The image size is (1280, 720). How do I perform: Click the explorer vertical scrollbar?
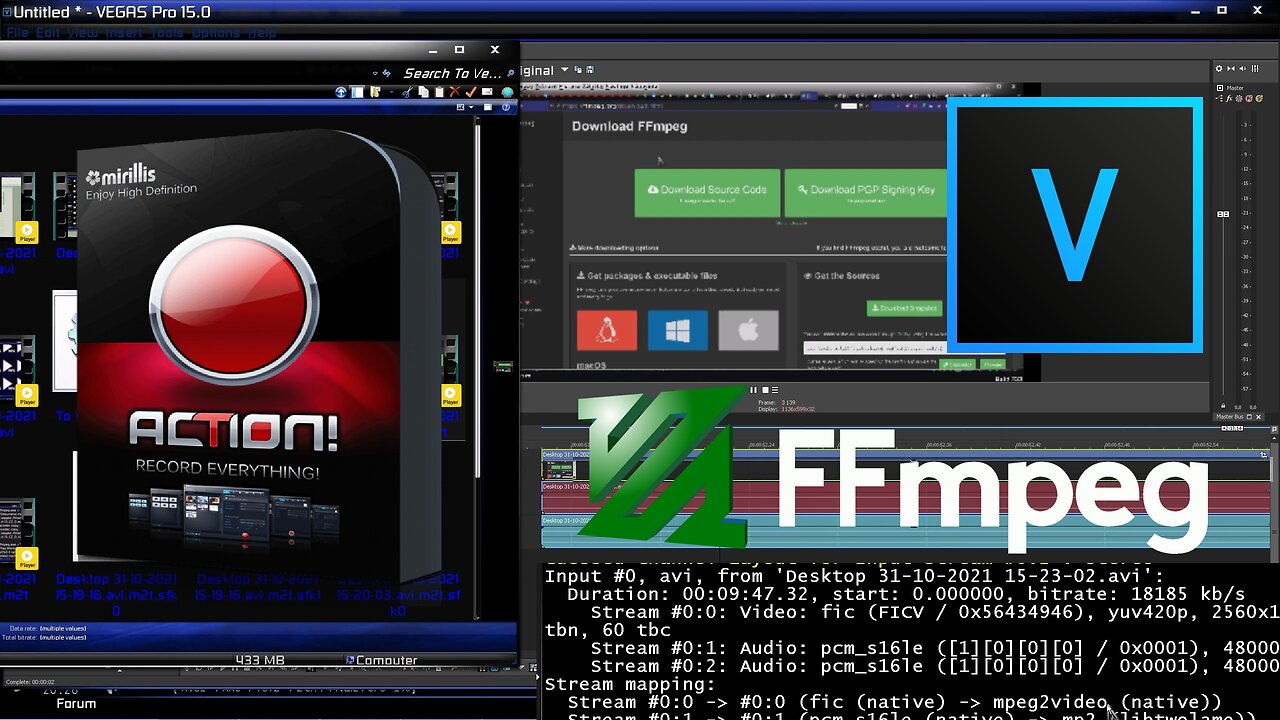478,300
